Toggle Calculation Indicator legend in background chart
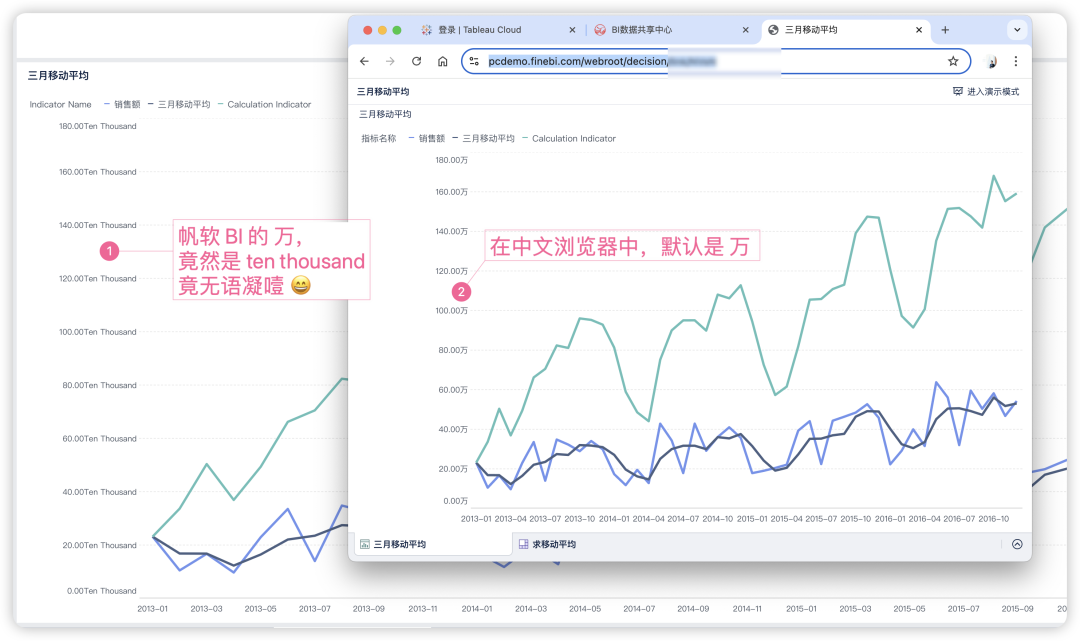The height and width of the screenshot is (641, 1080). [264, 105]
